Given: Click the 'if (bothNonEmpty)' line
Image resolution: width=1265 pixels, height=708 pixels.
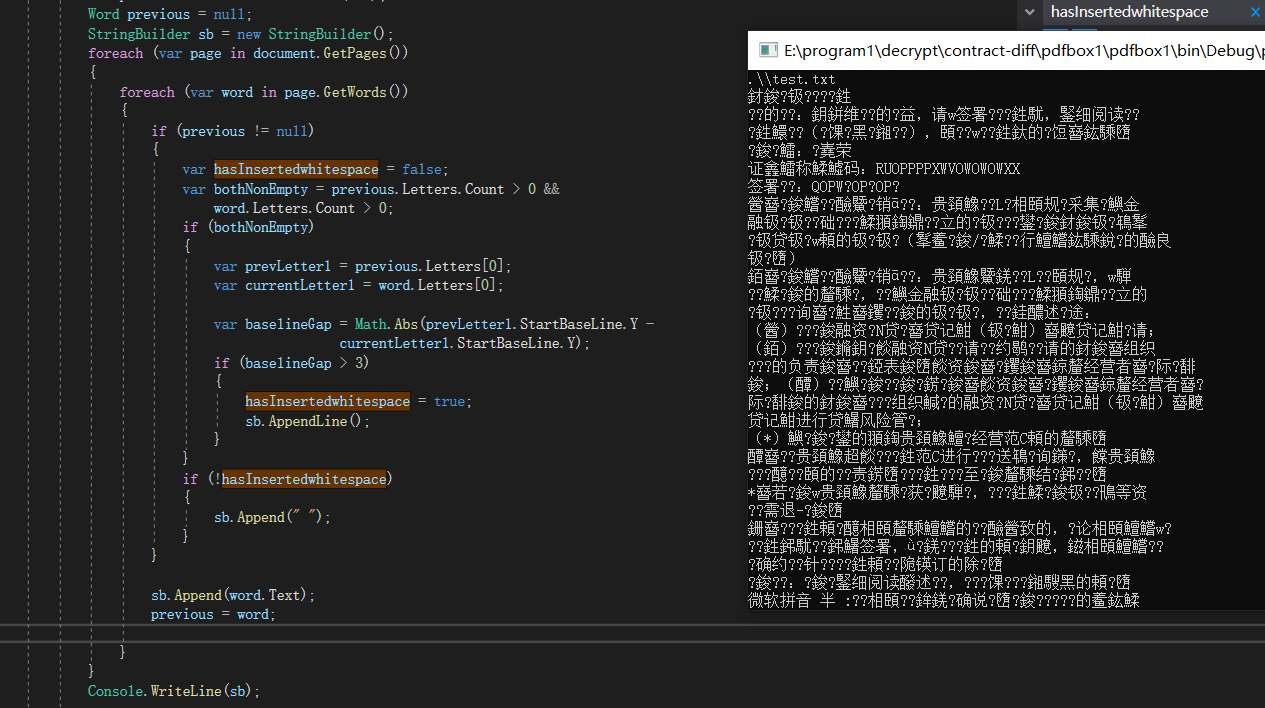Looking at the screenshot, I should [x=248, y=227].
